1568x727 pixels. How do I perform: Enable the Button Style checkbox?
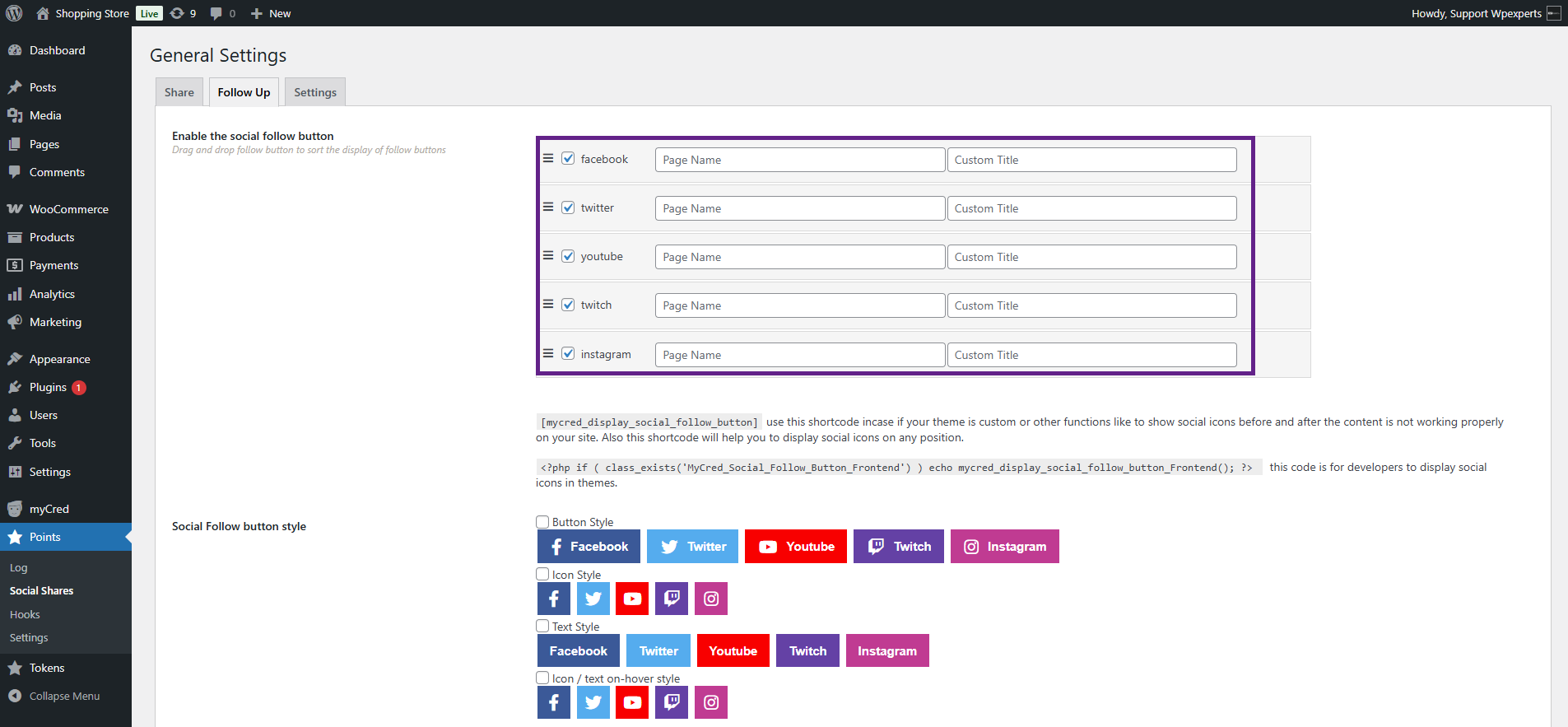pyautogui.click(x=542, y=522)
